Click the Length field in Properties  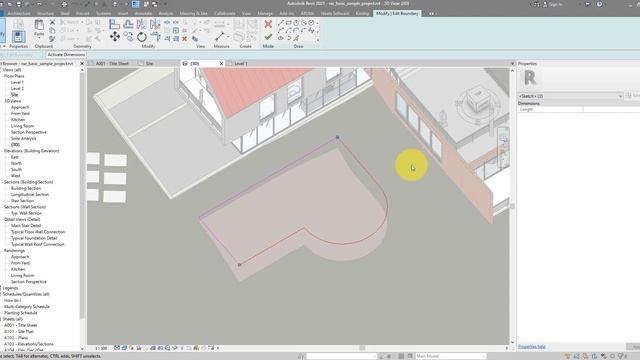pyautogui.click(x=611, y=109)
